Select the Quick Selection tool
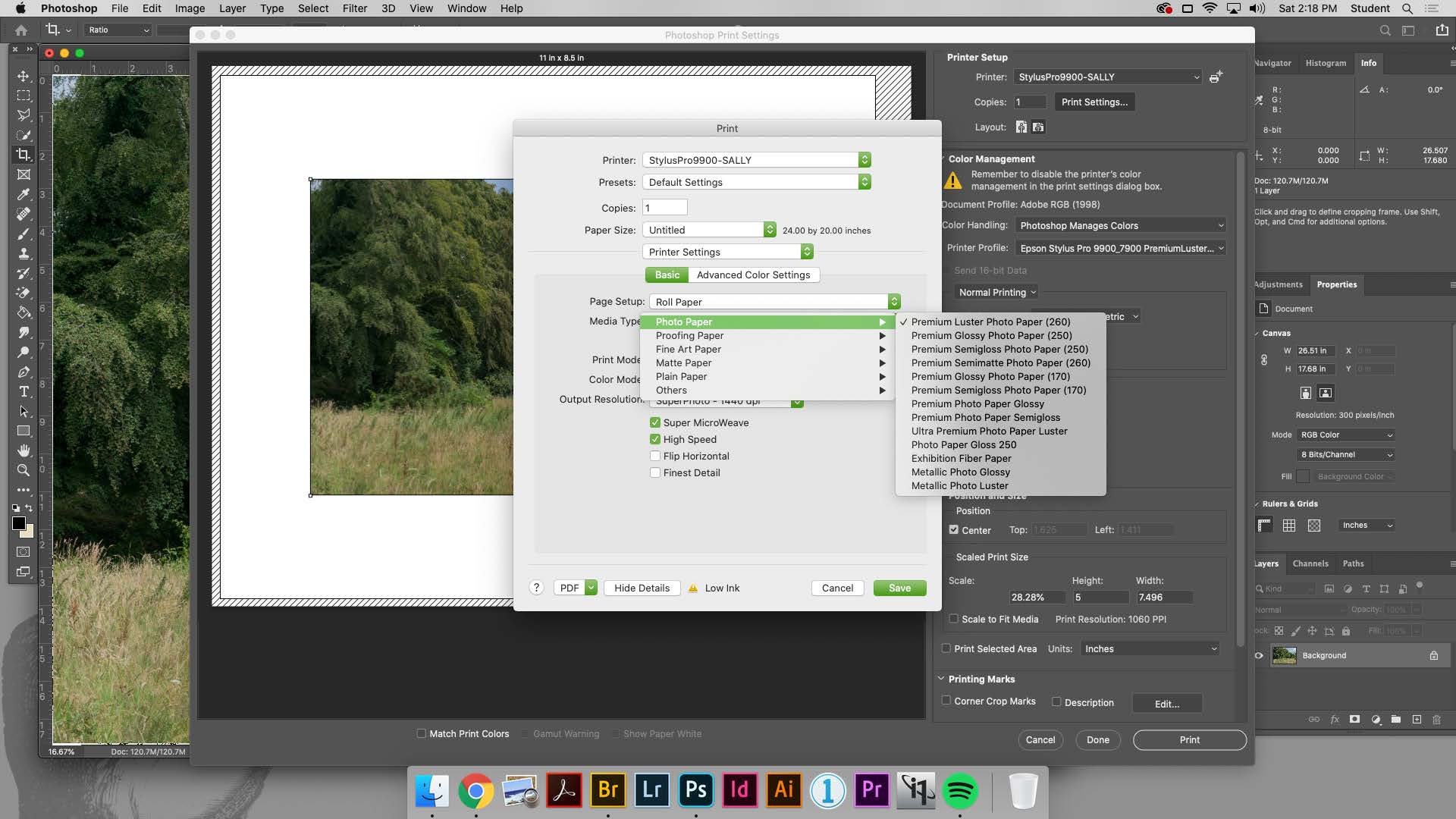Image resolution: width=1456 pixels, height=819 pixels. (24, 135)
